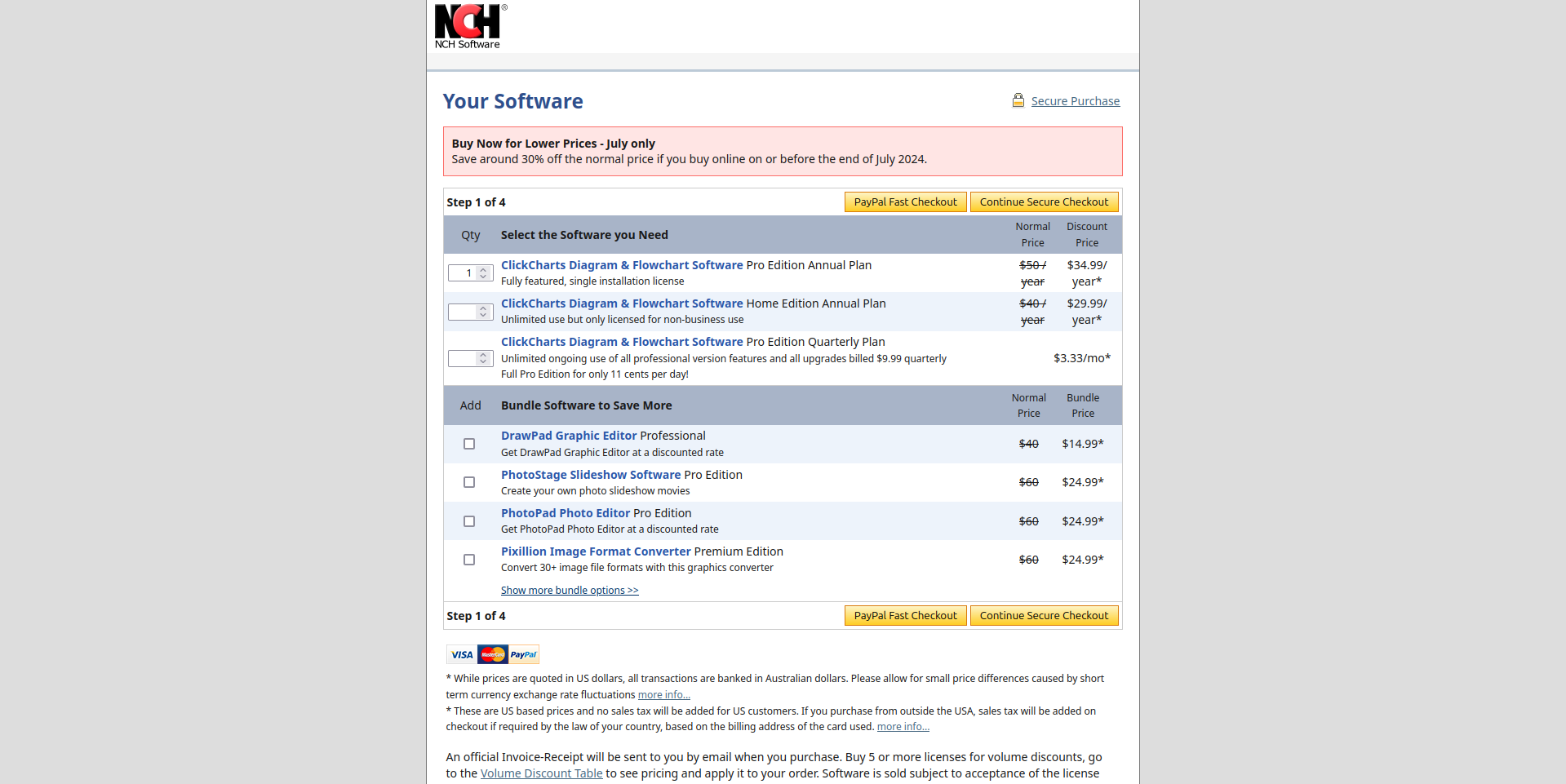Click the bottom Step 1 of 4 label
This screenshot has width=1566, height=784.
[476, 616]
